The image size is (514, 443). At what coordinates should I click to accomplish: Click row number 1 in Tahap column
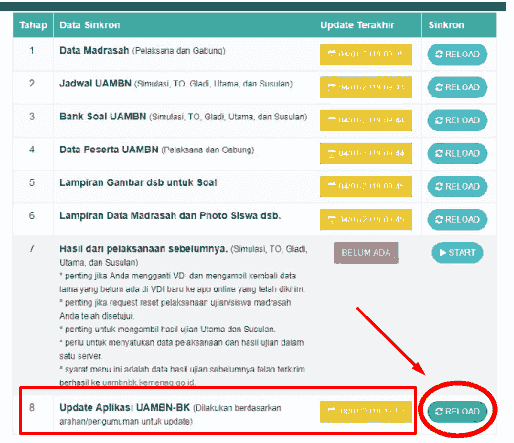(x=32, y=50)
